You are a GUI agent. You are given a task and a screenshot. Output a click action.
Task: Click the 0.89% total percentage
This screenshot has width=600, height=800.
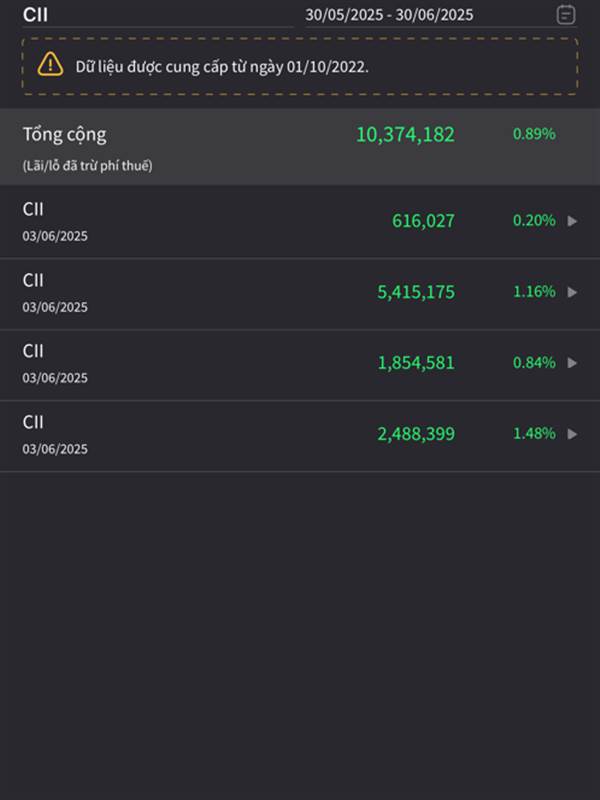click(x=534, y=134)
